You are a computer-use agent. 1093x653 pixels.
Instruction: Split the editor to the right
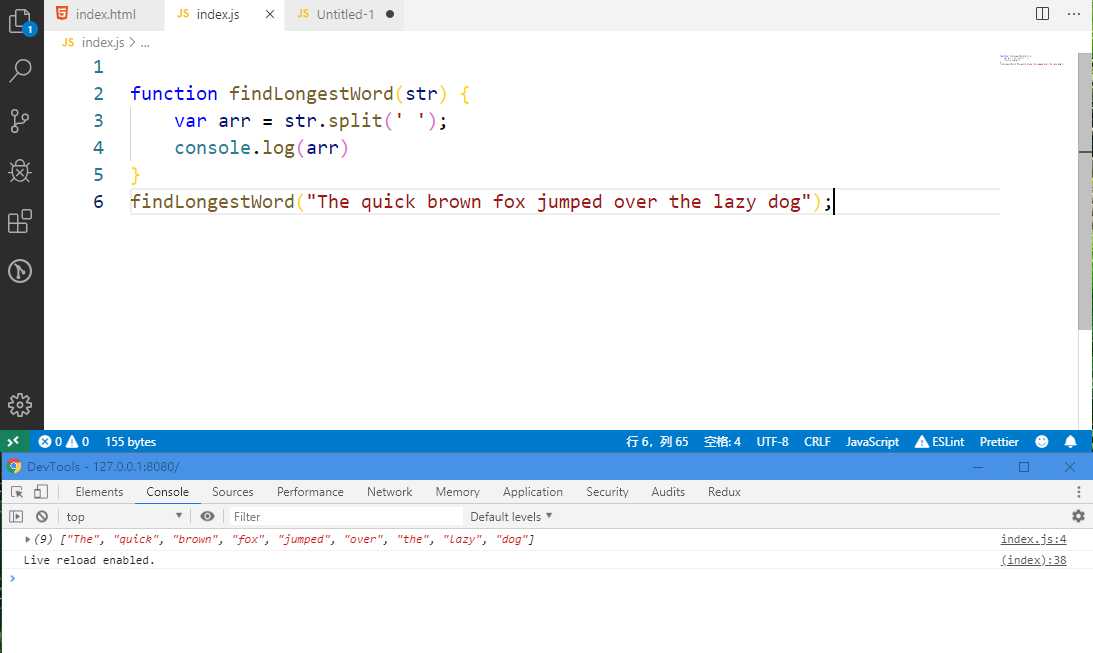tap(1042, 14)
